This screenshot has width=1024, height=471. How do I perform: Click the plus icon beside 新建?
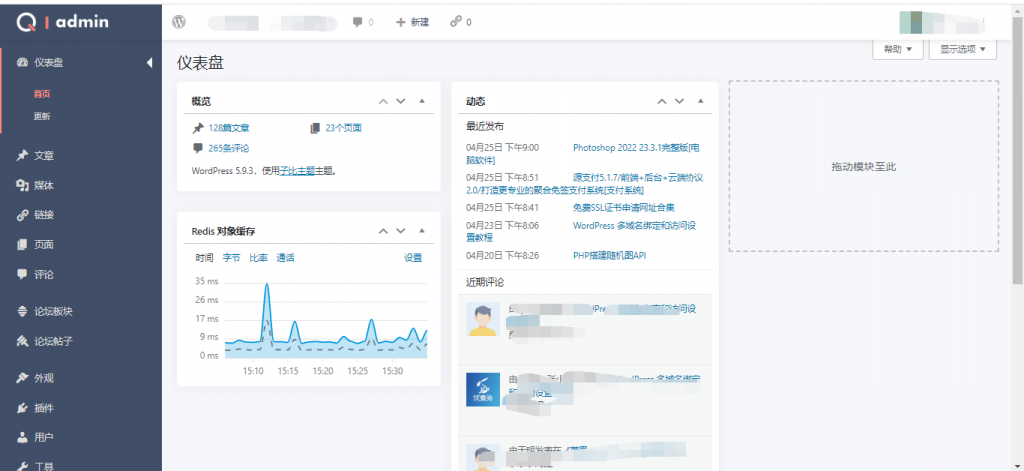pyautogui.click(x=401, y=22)
